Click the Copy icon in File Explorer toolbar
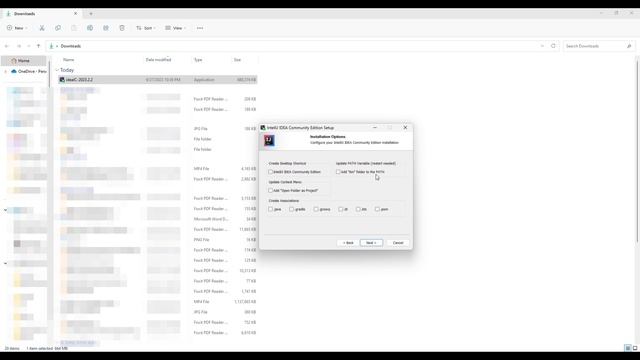Viewport: 640px width, 360px height. (x=58, y=28)
